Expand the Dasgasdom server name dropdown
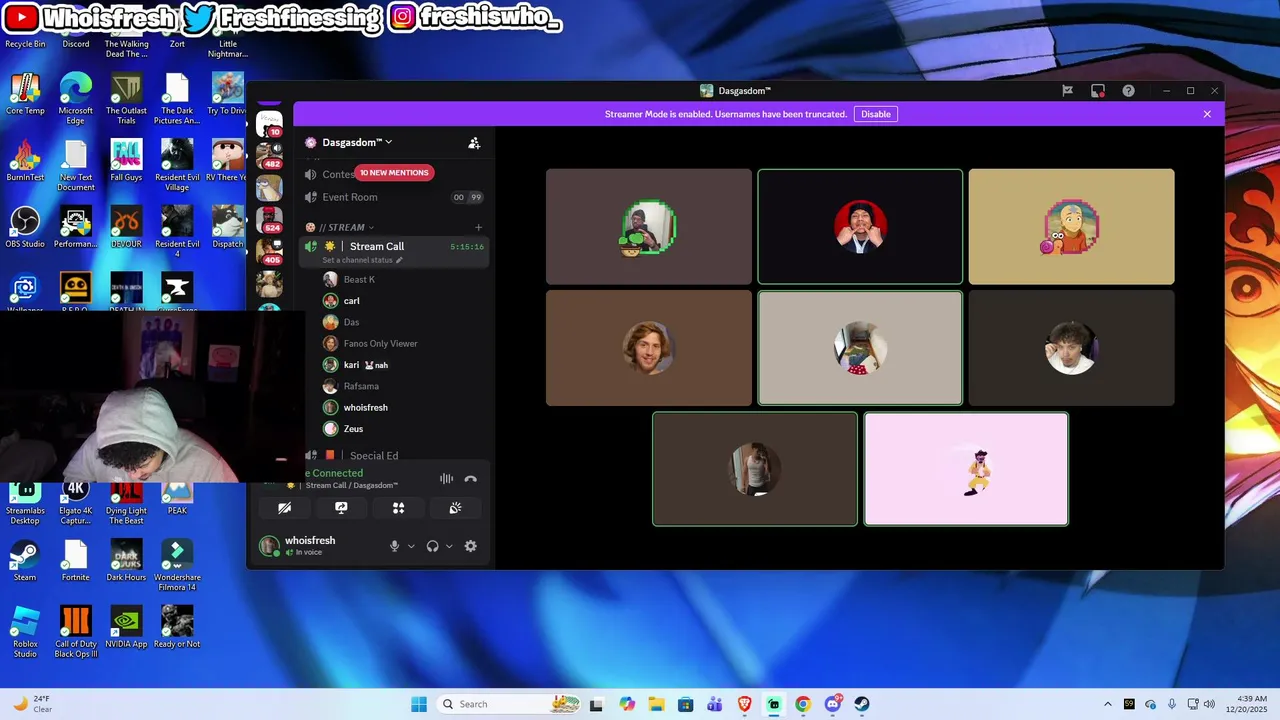The height and width of the screenshot is (720, 1280). (357, 142)
